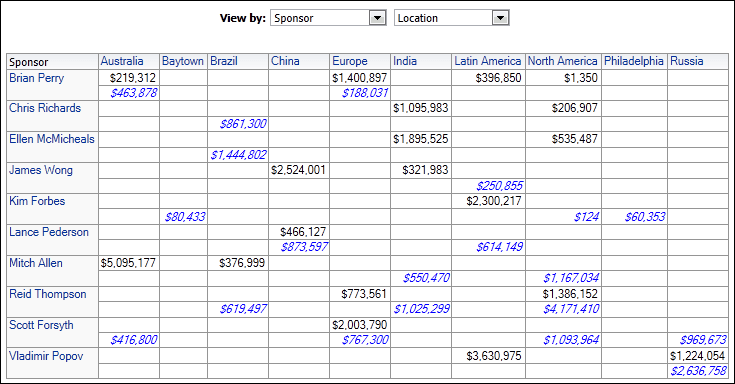Viewport: 735px width, 384px height.
Task: Click the italic $4,171,410 value
Action: click(x=571, y=309)
